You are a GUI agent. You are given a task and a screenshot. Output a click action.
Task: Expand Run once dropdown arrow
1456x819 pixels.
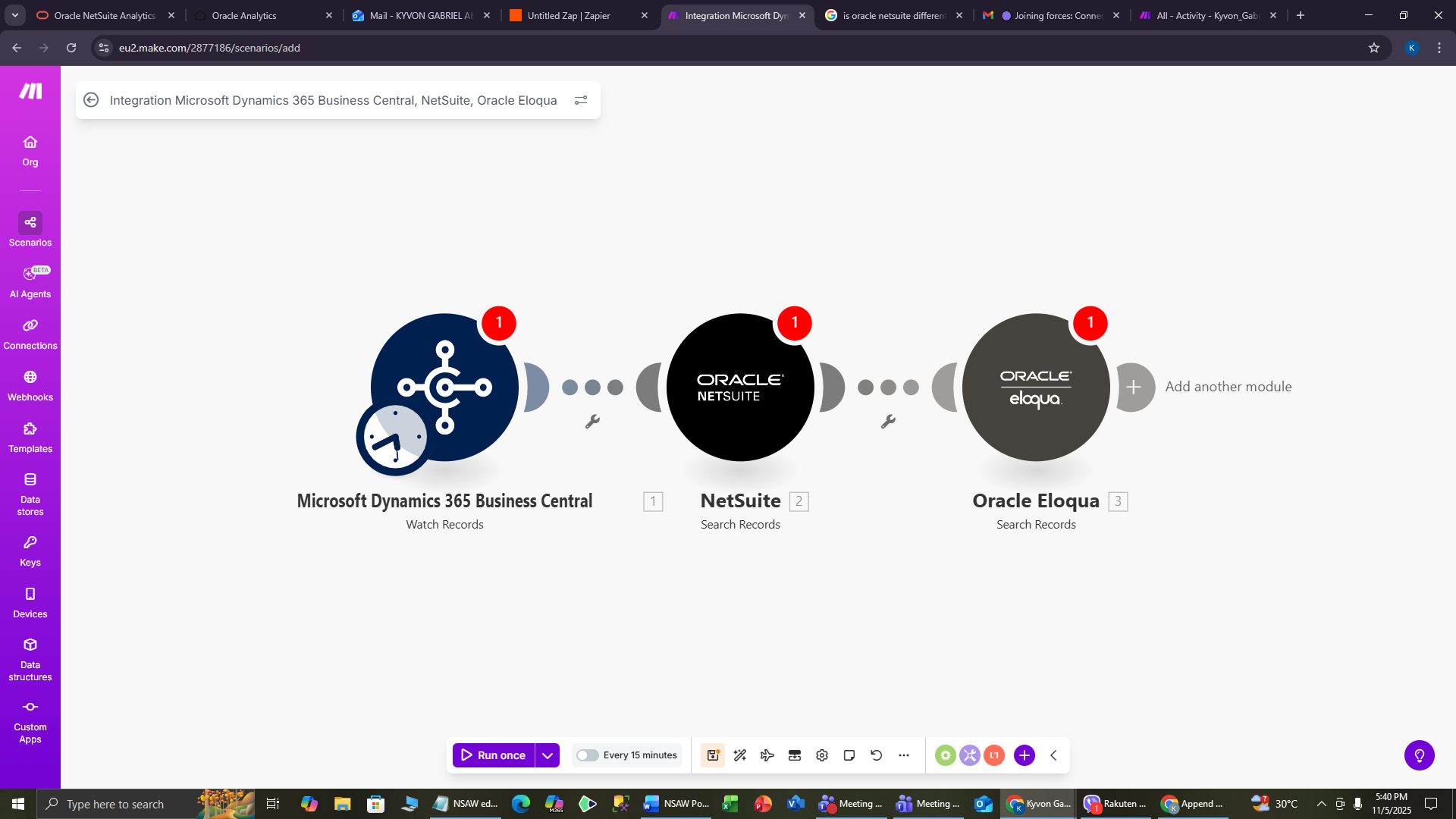pyautogui.click(x=548, y=755)
